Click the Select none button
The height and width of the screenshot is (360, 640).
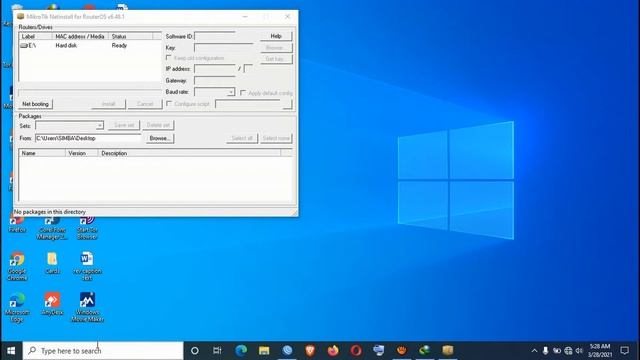(276, 138)
